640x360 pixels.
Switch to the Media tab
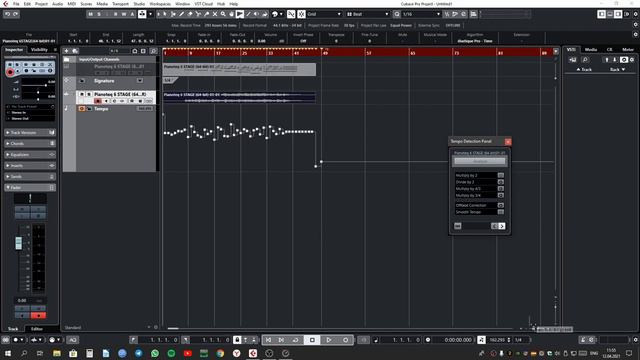(591, 50)
